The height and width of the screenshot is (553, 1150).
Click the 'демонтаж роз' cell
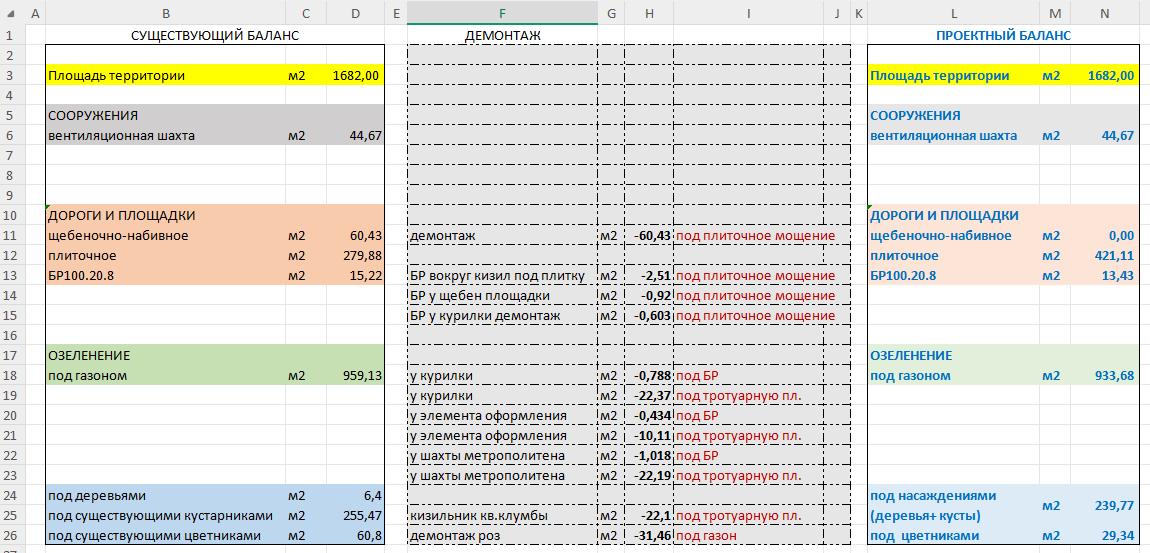tap(502, 535)
